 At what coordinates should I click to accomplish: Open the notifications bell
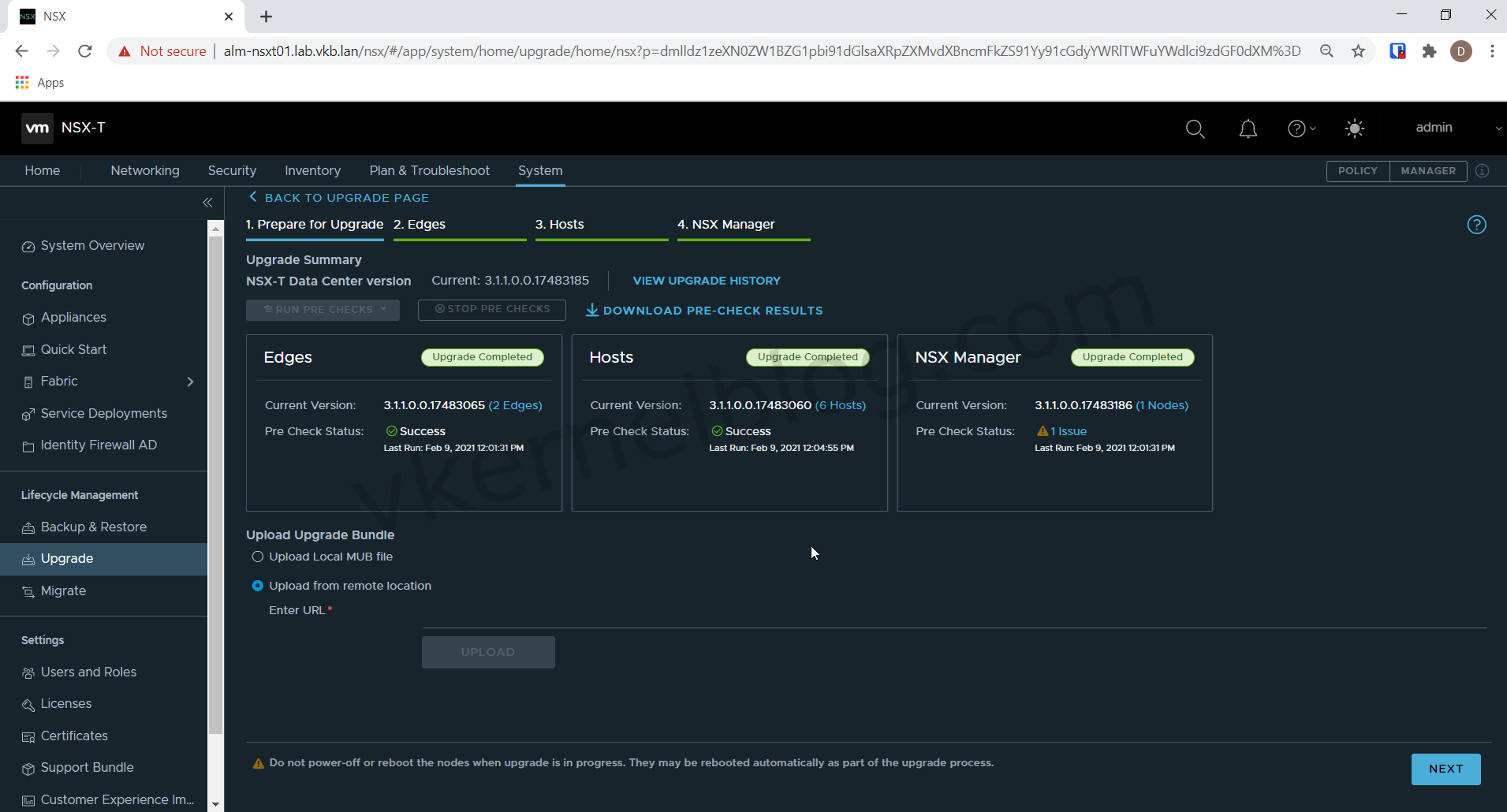click(1248, 128)
